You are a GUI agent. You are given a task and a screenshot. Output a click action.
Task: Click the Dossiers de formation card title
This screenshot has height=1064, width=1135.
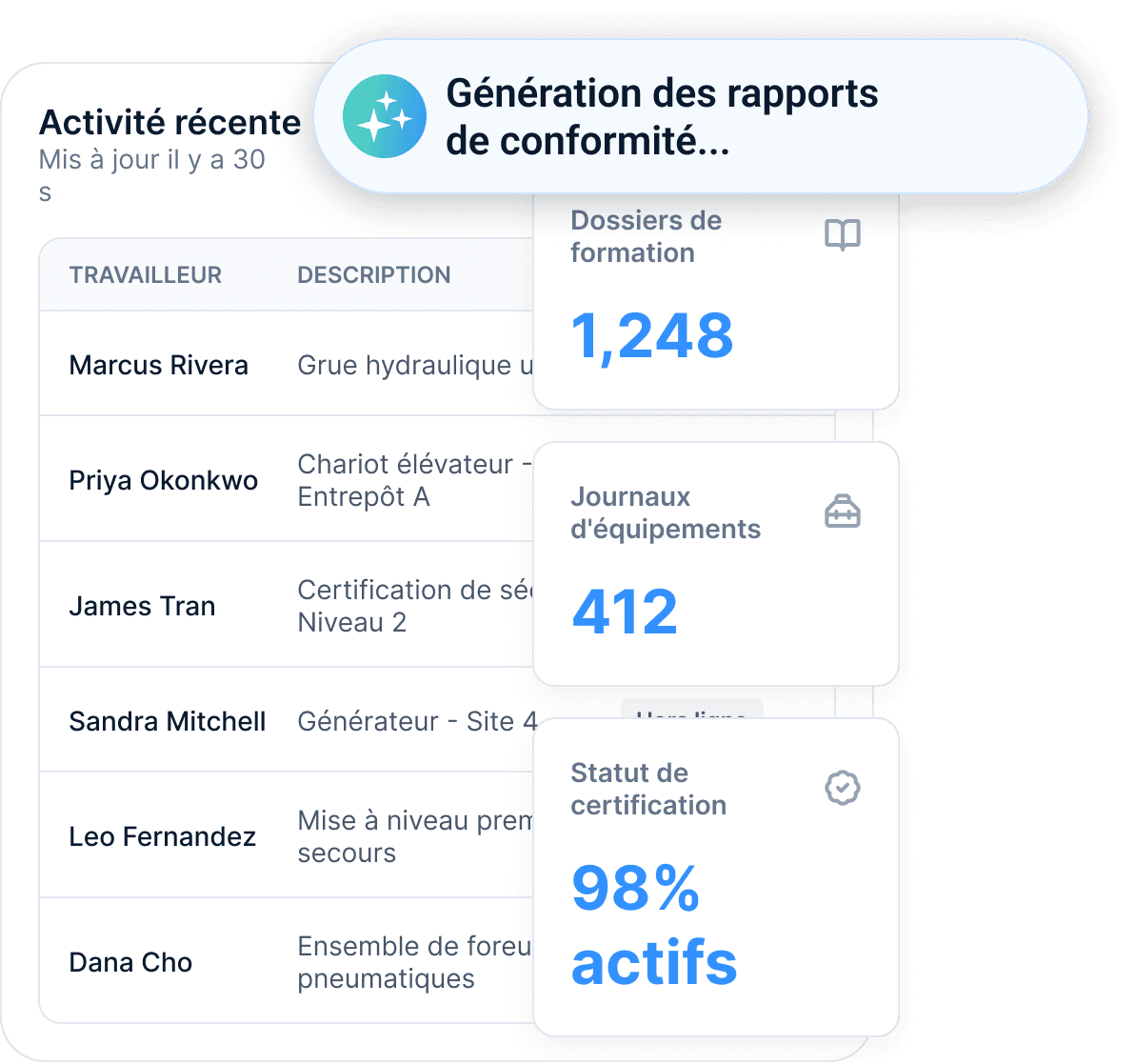coord(647,237)
